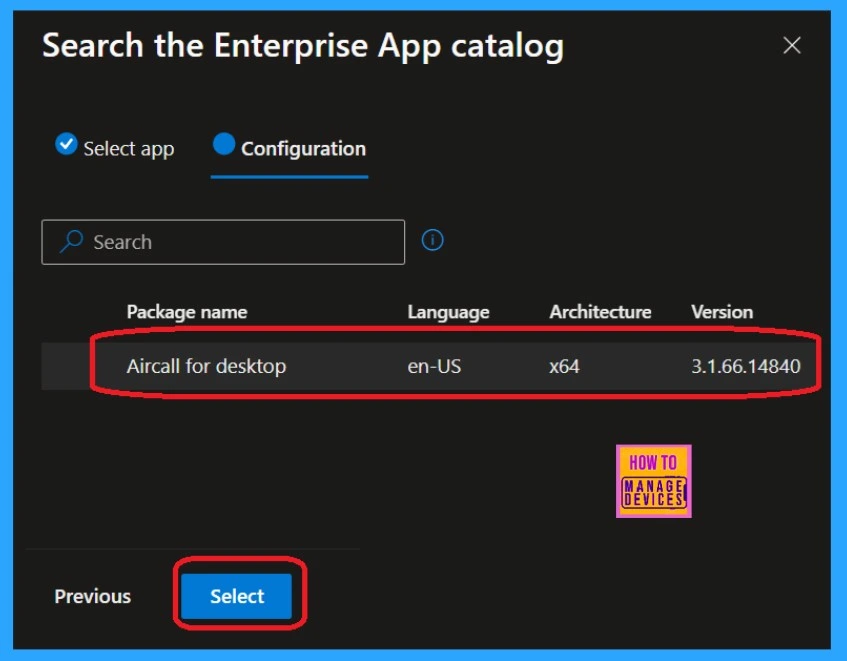This screenshot has width=847, height=661.
Task: Click the en-US language cell
Action: pyautogui.click(x=434, y=366)
